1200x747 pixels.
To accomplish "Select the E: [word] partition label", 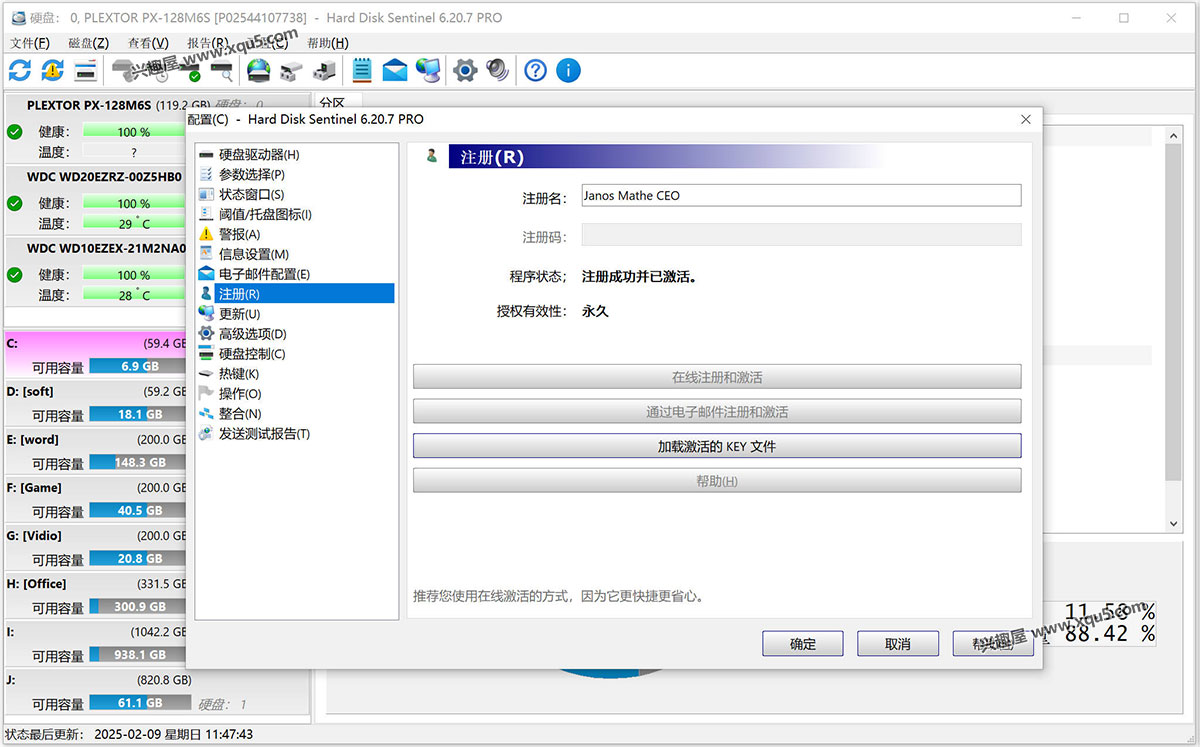I will click(x=32, y=440).
